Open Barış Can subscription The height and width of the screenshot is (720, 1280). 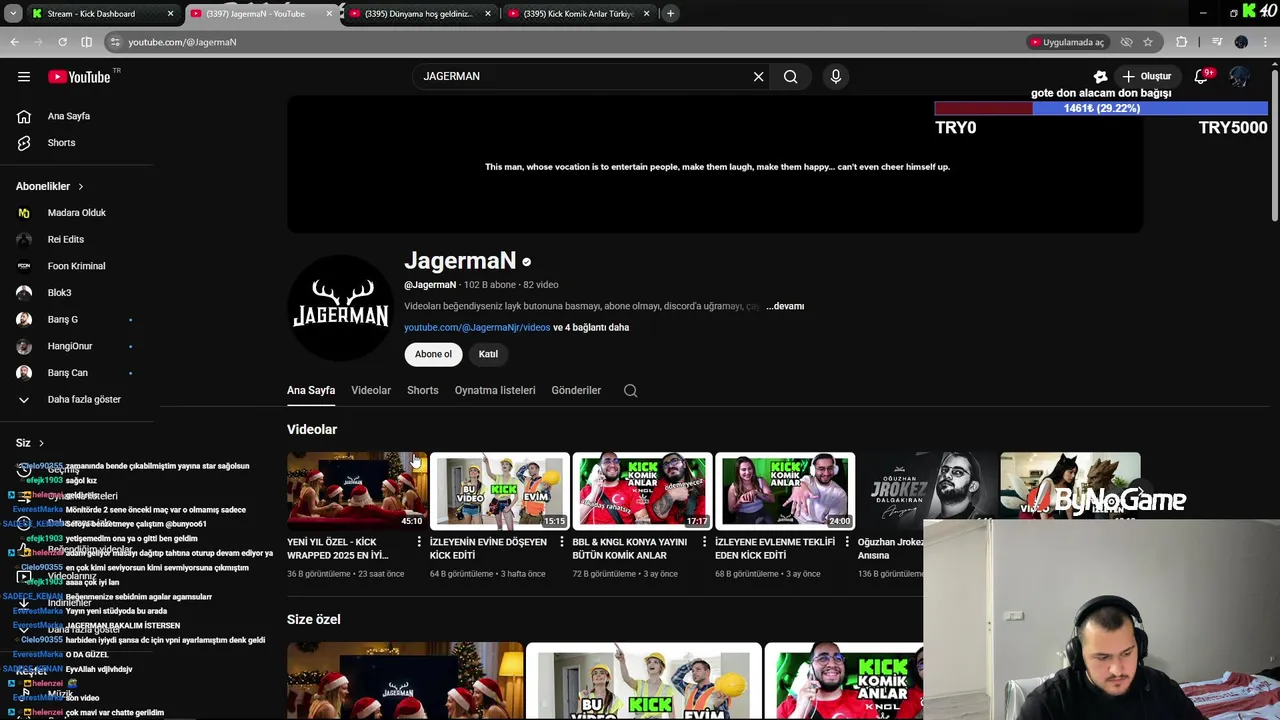pos(70,373)
